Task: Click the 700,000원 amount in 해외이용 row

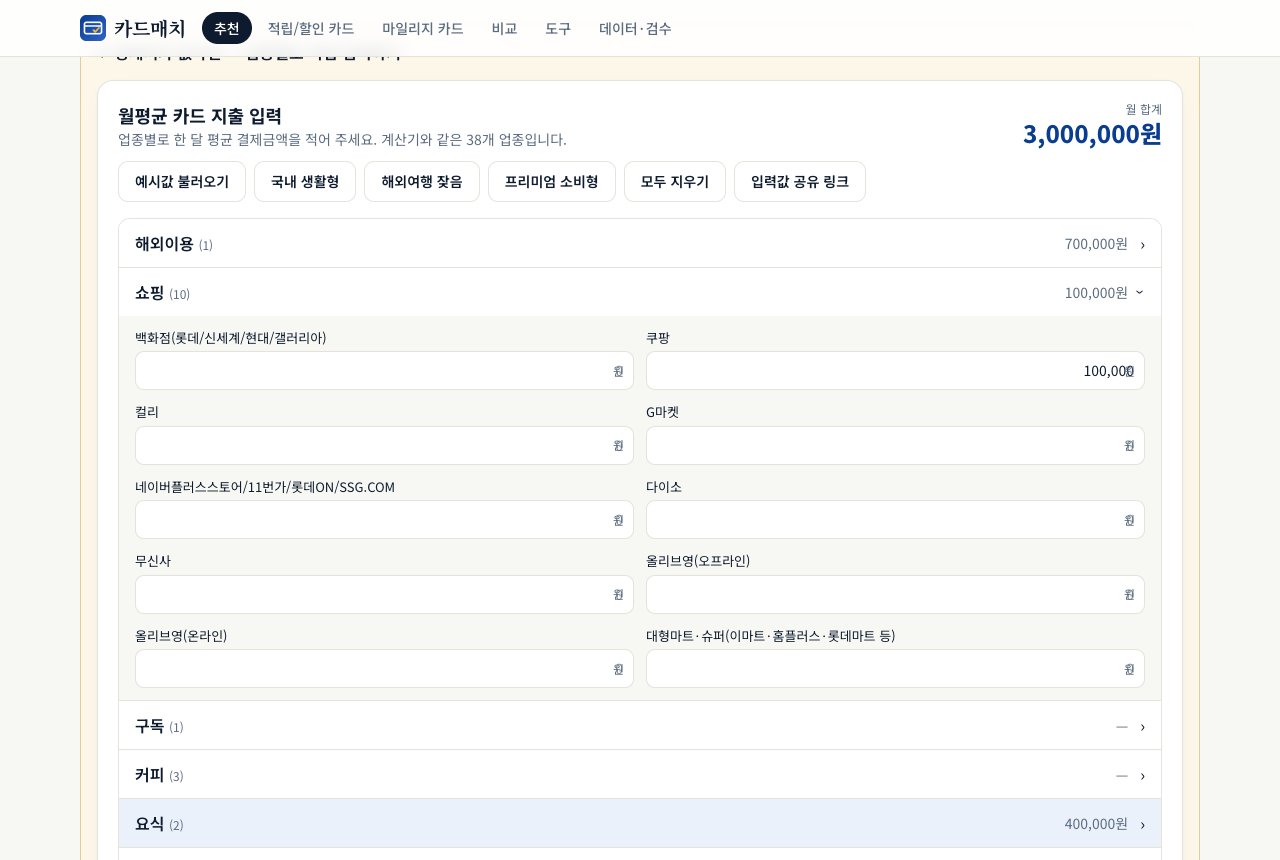Action: click(1096, 244)
